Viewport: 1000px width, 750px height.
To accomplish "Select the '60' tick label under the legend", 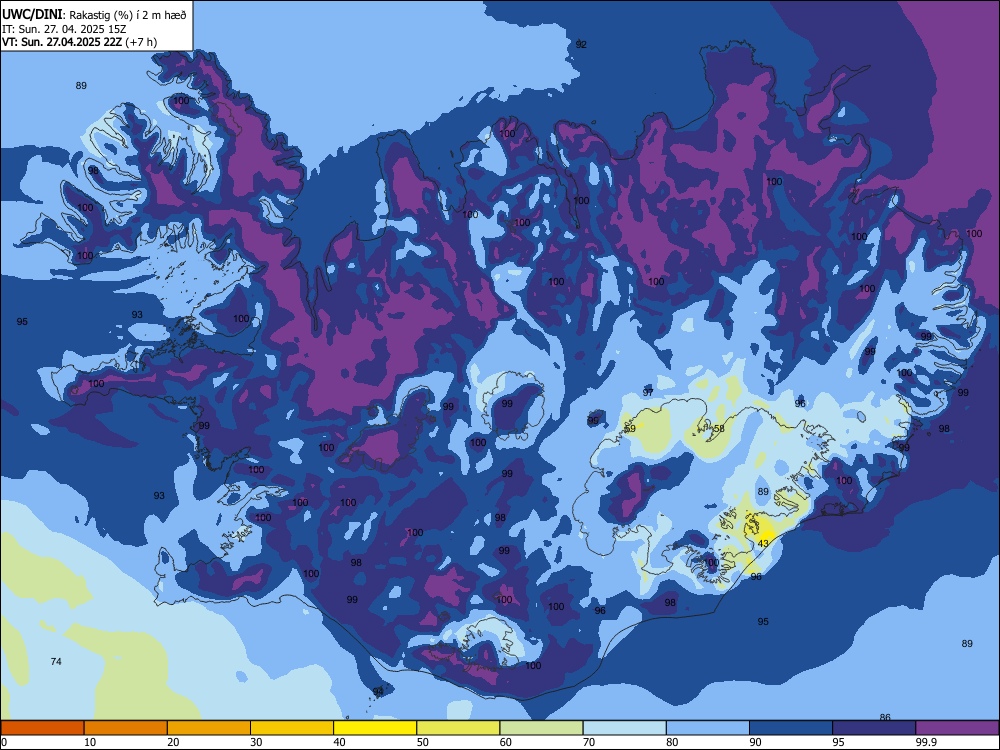I will point(506,742).
